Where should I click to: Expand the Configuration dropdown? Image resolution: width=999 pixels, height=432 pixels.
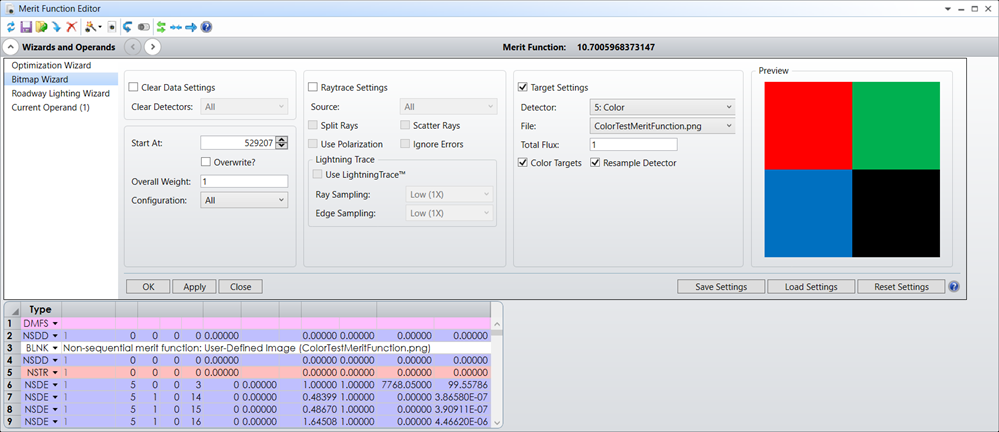coord(244,200)
